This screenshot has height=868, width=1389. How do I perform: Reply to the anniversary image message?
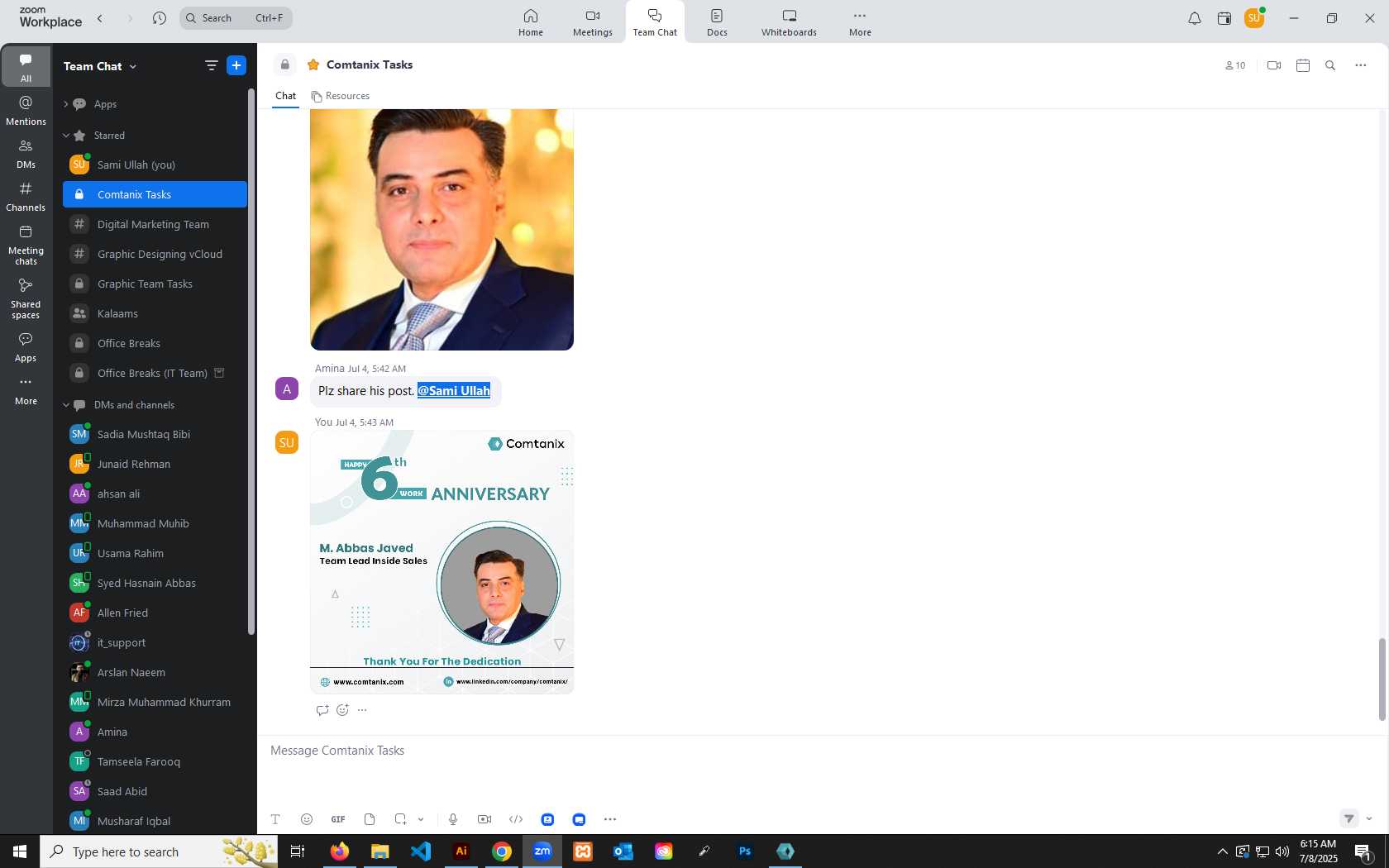point(322,710)
